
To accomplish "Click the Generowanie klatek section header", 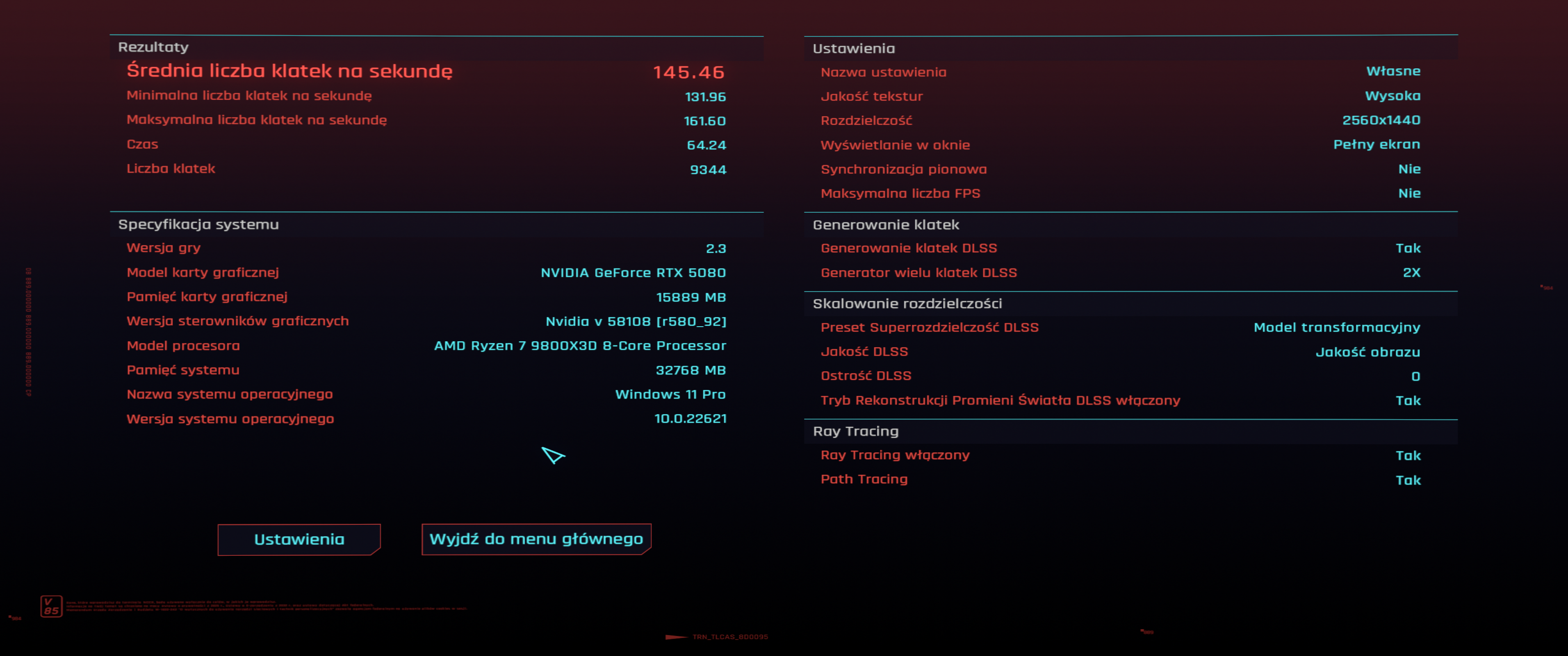I will pos(886,225).
